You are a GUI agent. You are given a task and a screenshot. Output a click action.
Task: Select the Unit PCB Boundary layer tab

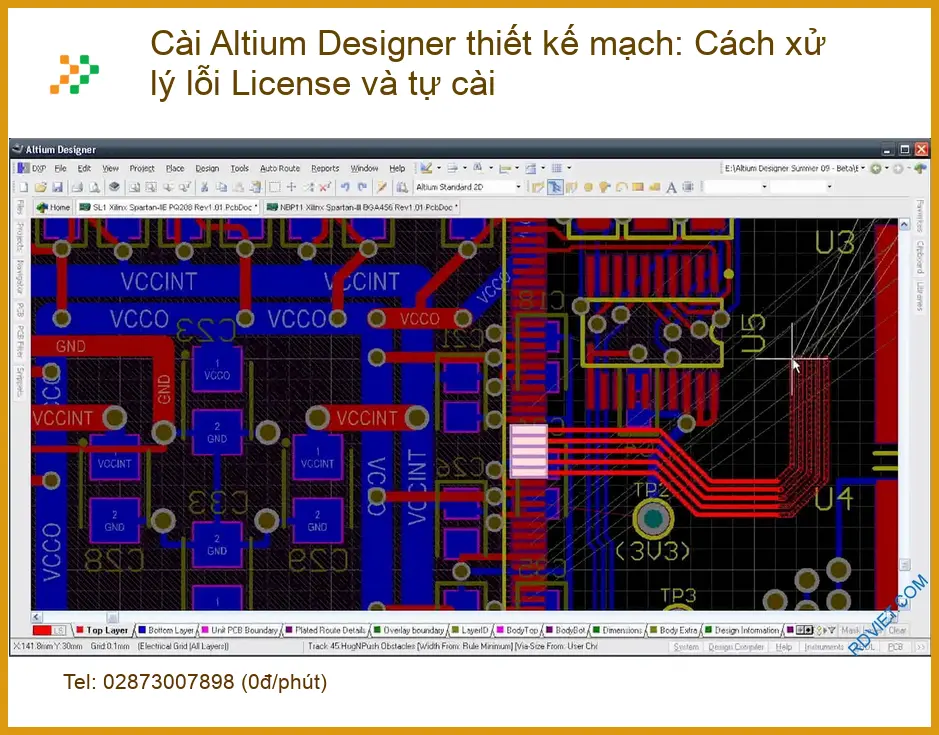tap(240, 631)
